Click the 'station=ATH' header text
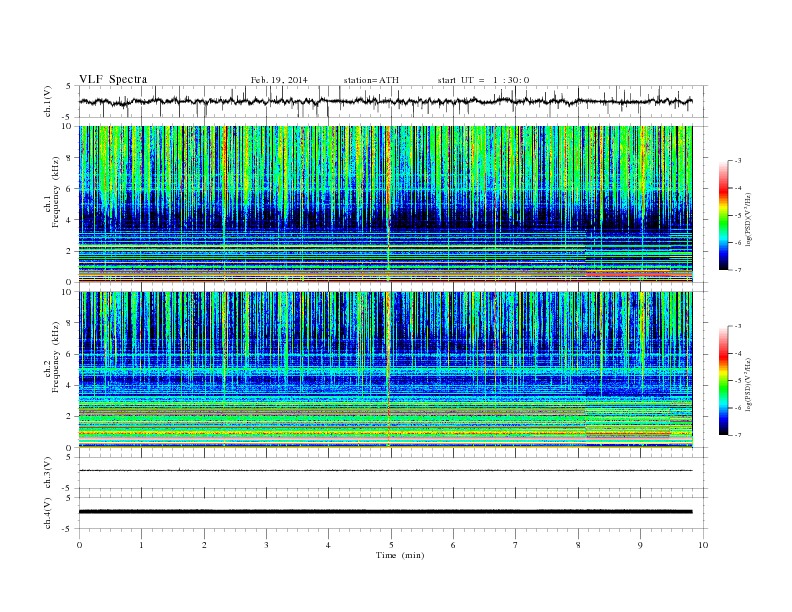 [371, 80]
